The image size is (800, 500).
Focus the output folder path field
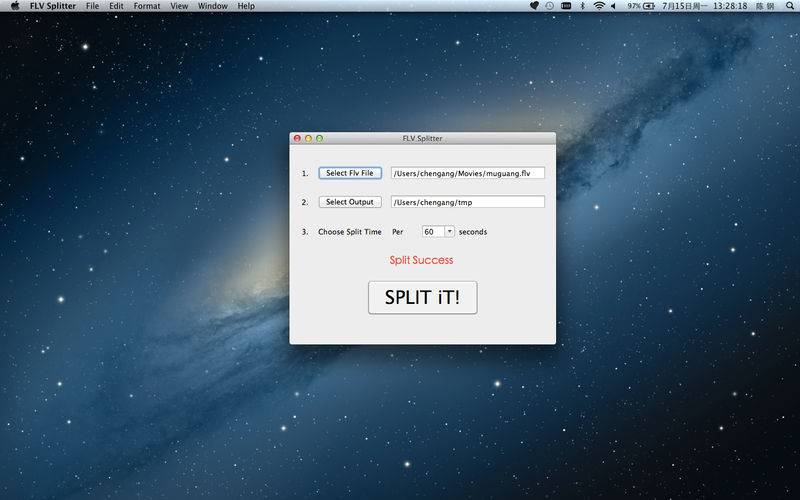(x=467, y=202)
